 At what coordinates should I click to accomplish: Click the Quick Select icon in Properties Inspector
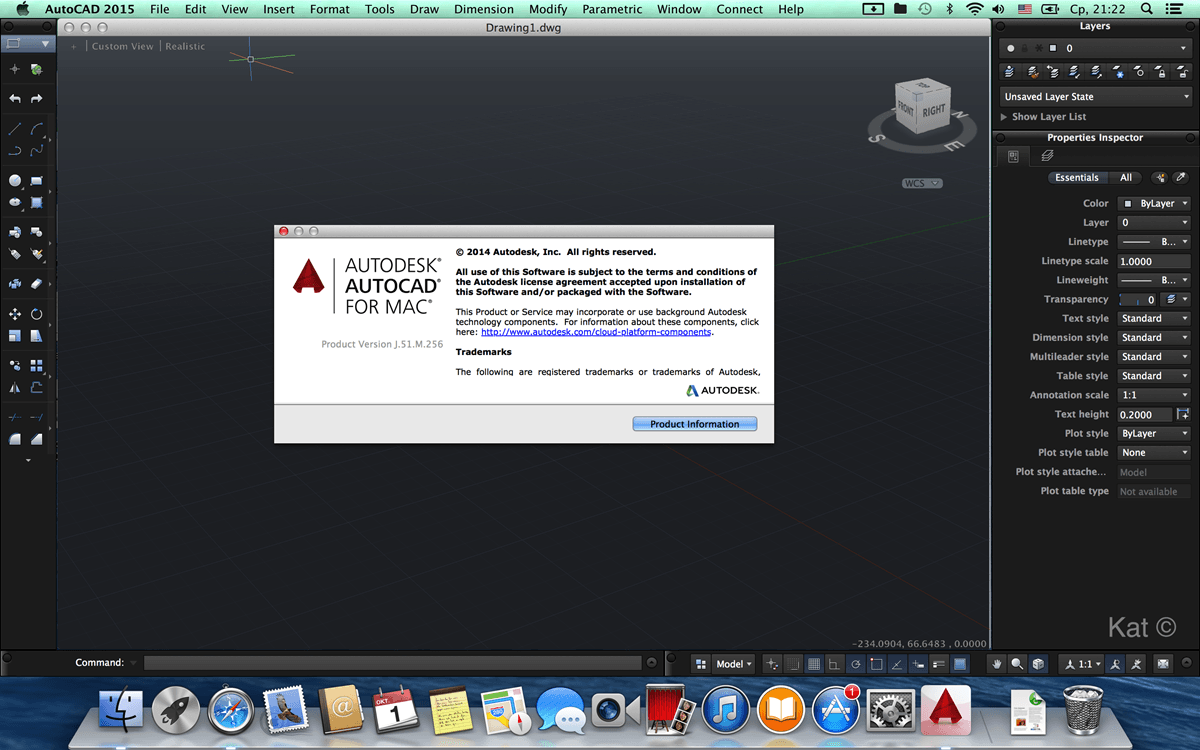click(x=1160, y=177)
